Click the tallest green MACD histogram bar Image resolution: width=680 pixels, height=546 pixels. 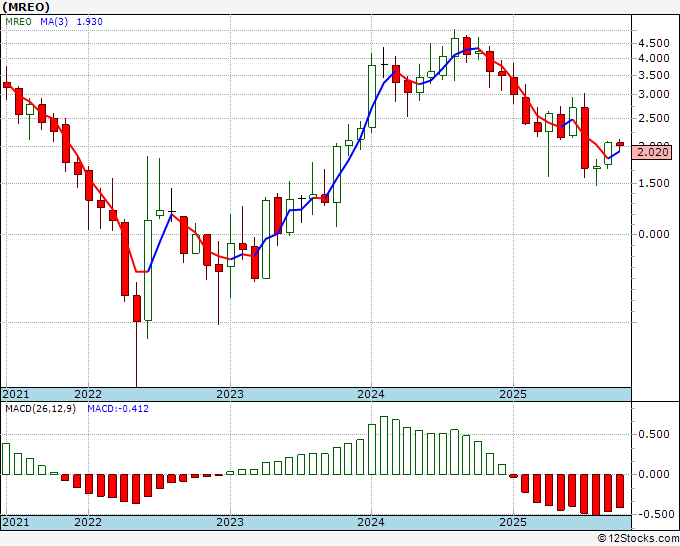(384, 445)
